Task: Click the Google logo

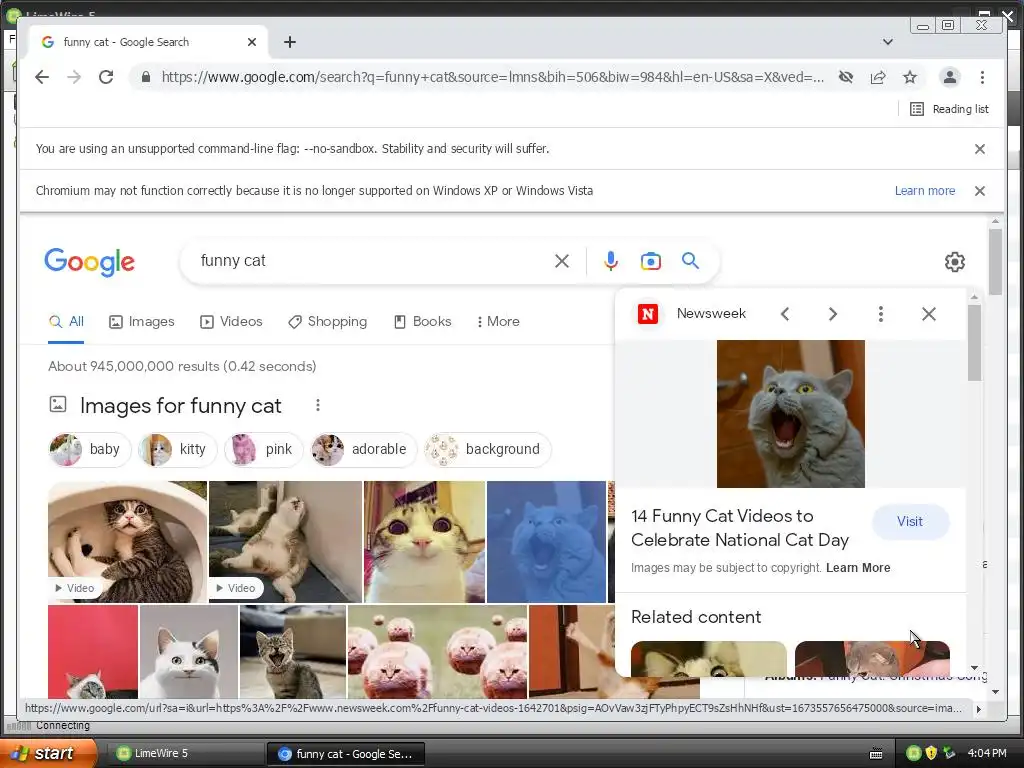Action: [x=89, y=262]
